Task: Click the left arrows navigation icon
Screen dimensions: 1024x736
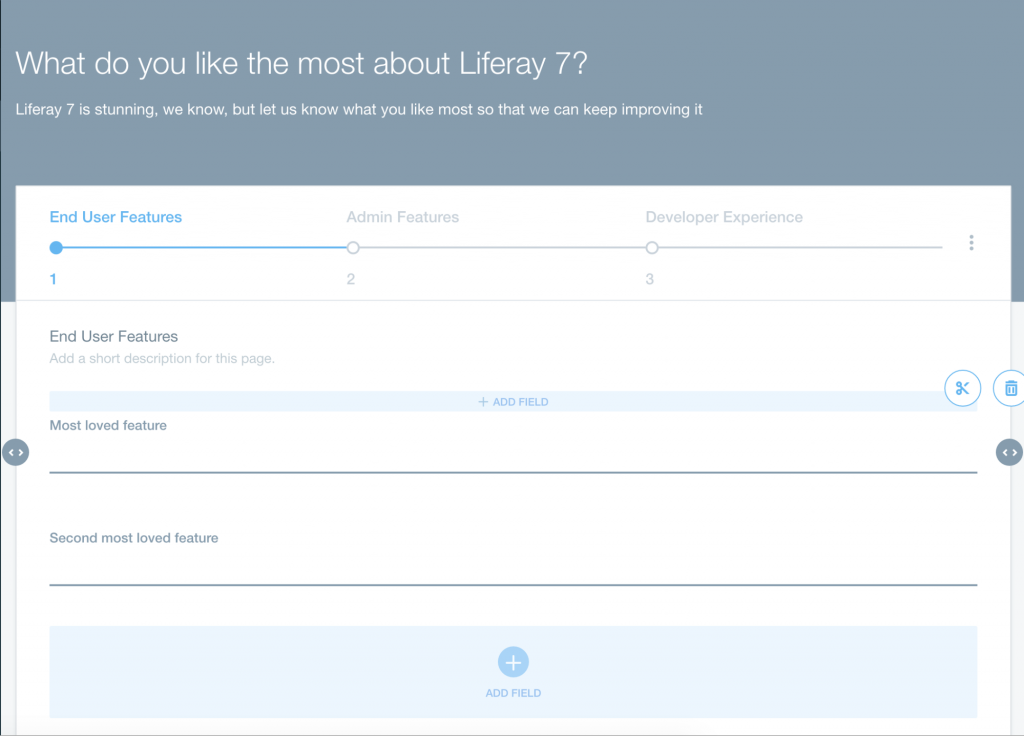Action: coord(16,452)
